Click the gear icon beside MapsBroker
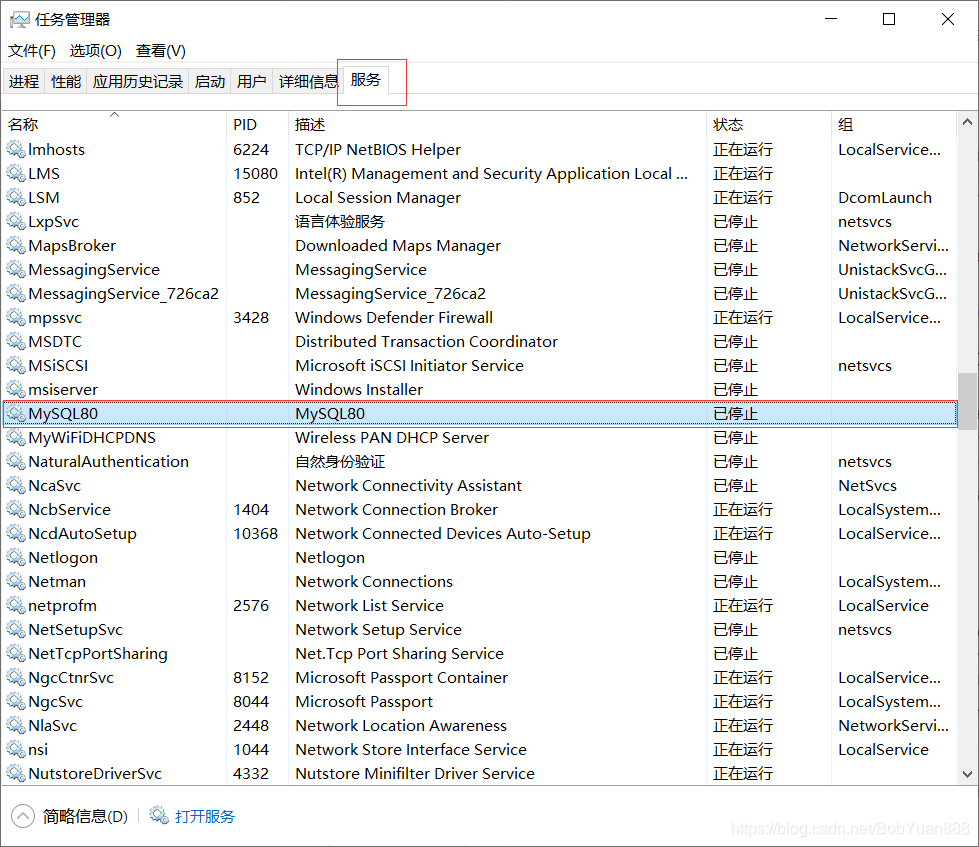Screen dimensions: 979x847 [x=16, y=245]
